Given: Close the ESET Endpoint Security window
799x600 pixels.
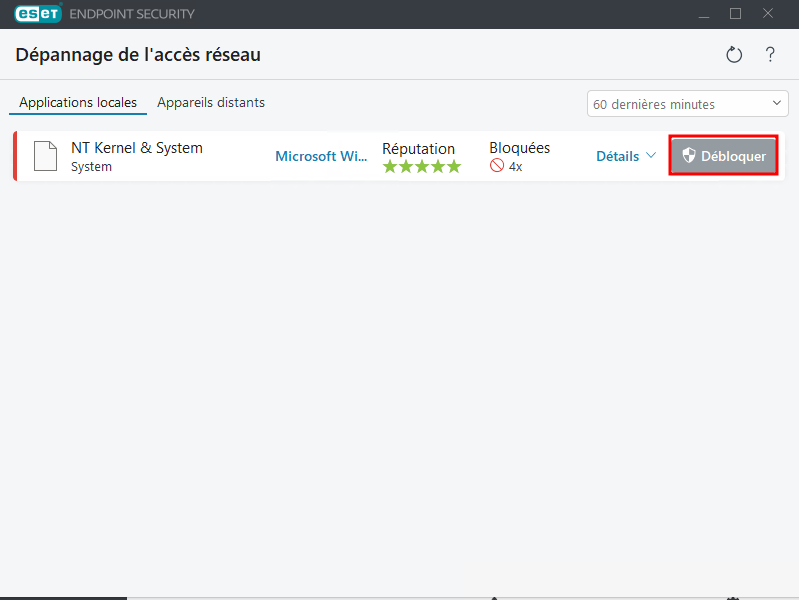Looking at the screenshot, I should 767,14.
